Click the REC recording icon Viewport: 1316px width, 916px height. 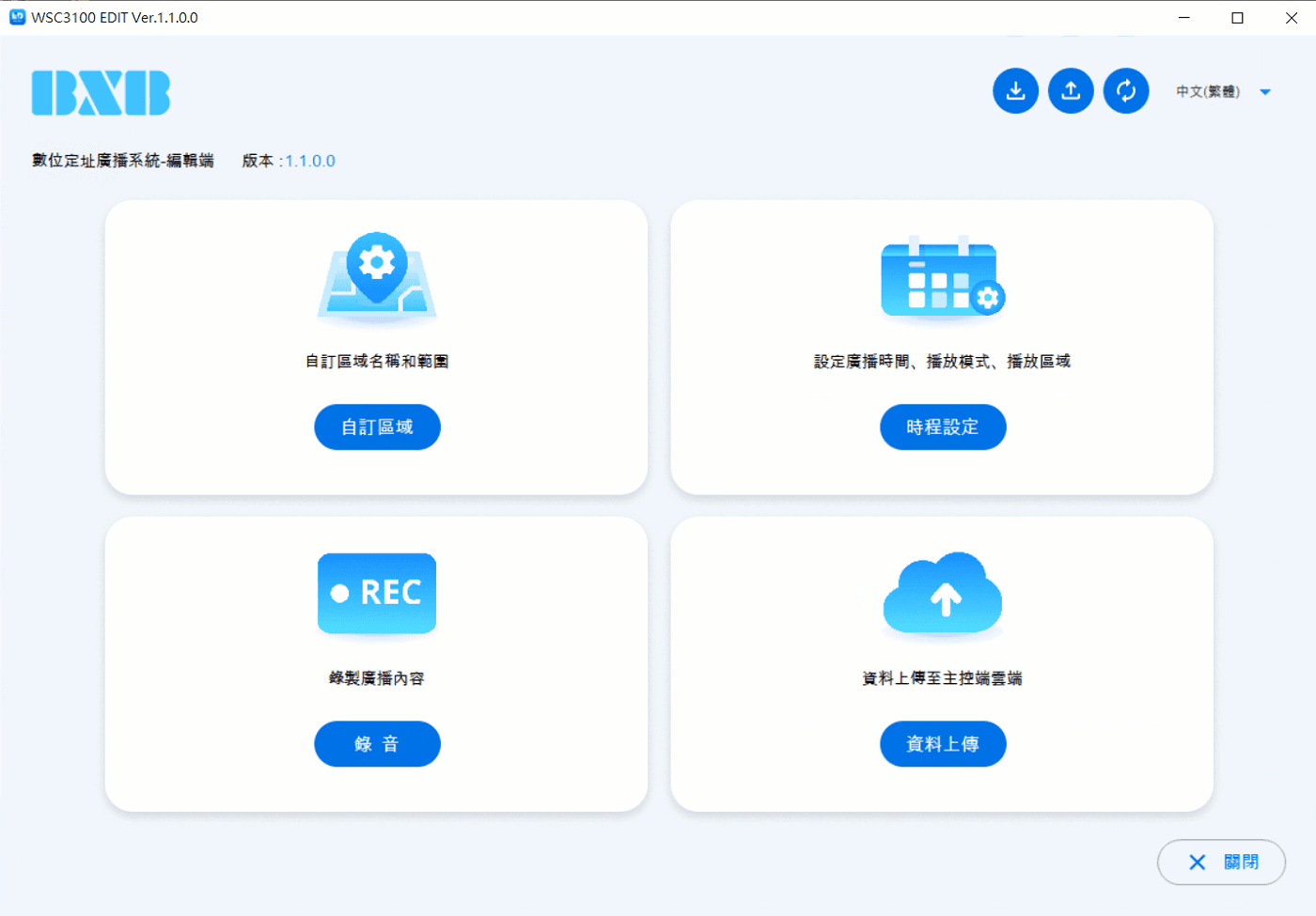(x=377, y=593)
